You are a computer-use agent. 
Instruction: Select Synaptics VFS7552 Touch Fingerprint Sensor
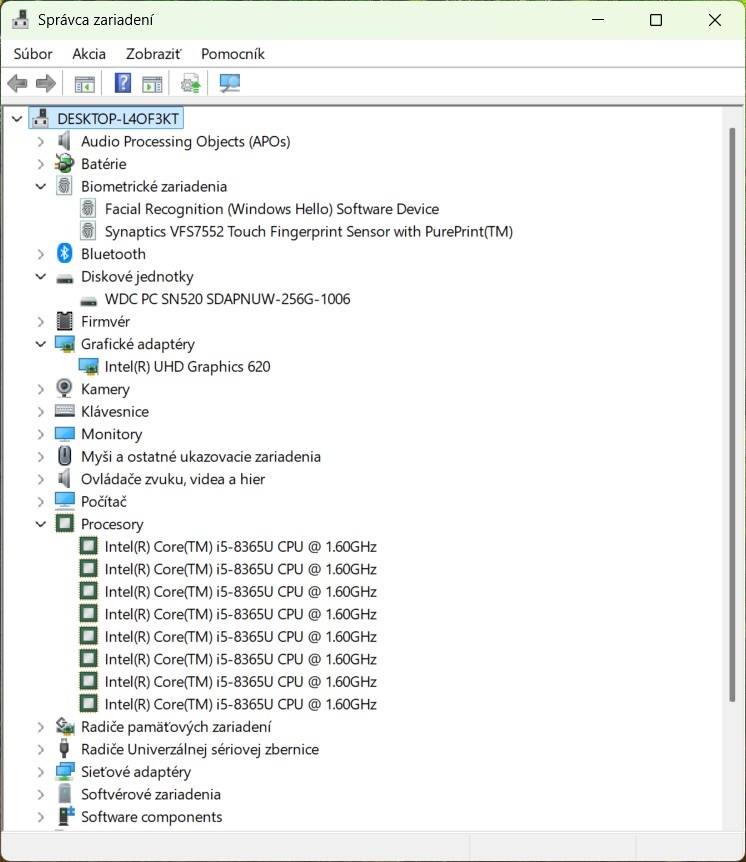308,231
